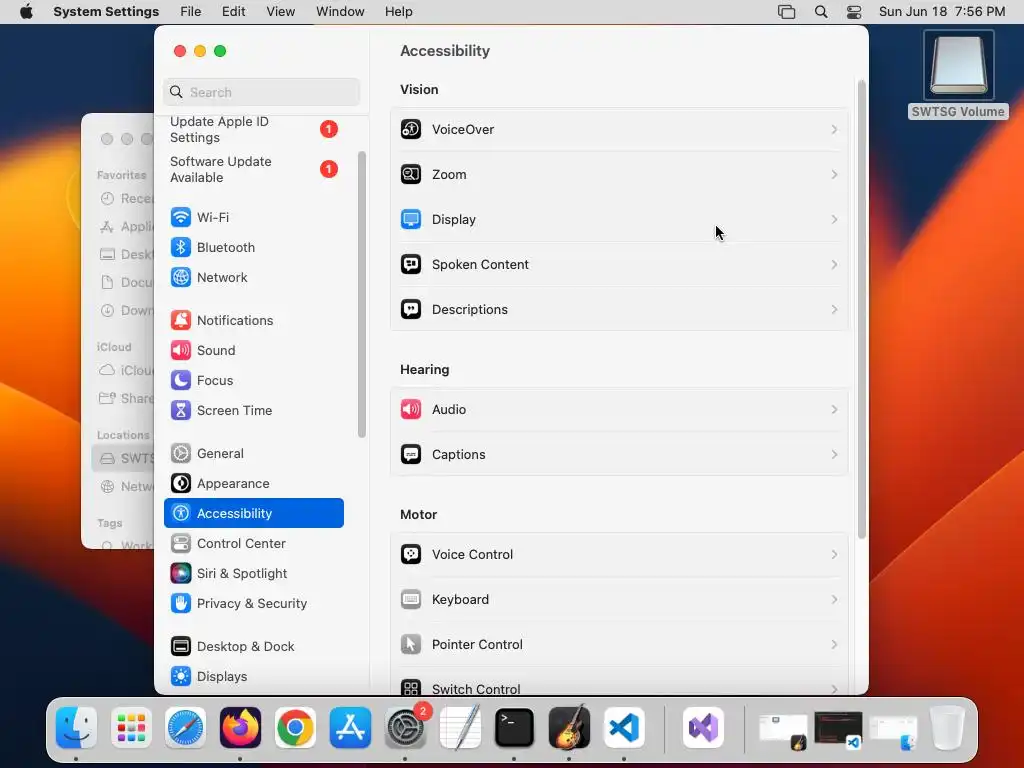Click the Displays sun sidebar icon
Viewport: 1024px width, 768px height.
[181, 677]
